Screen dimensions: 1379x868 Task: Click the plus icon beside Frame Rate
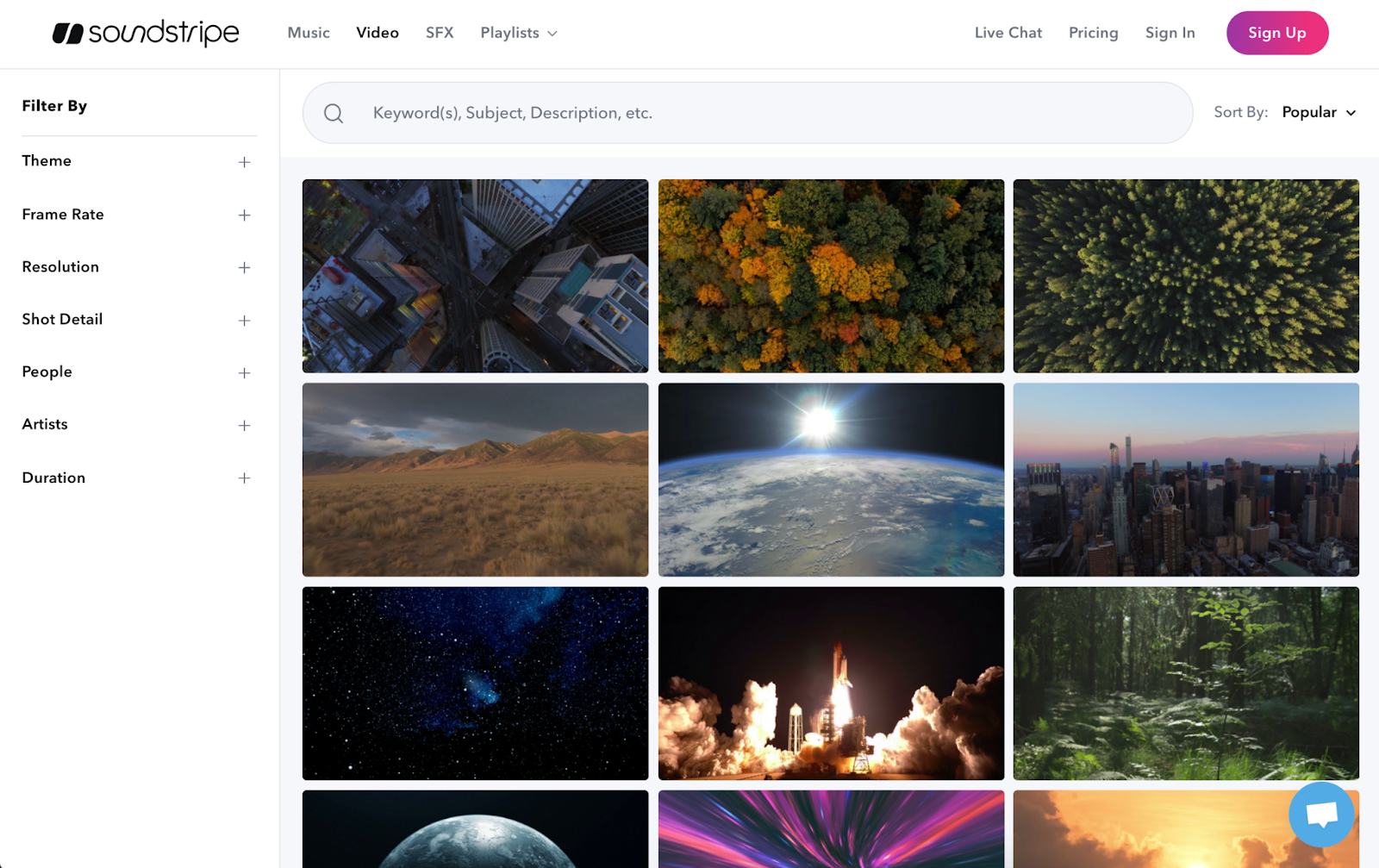[245, 215]
